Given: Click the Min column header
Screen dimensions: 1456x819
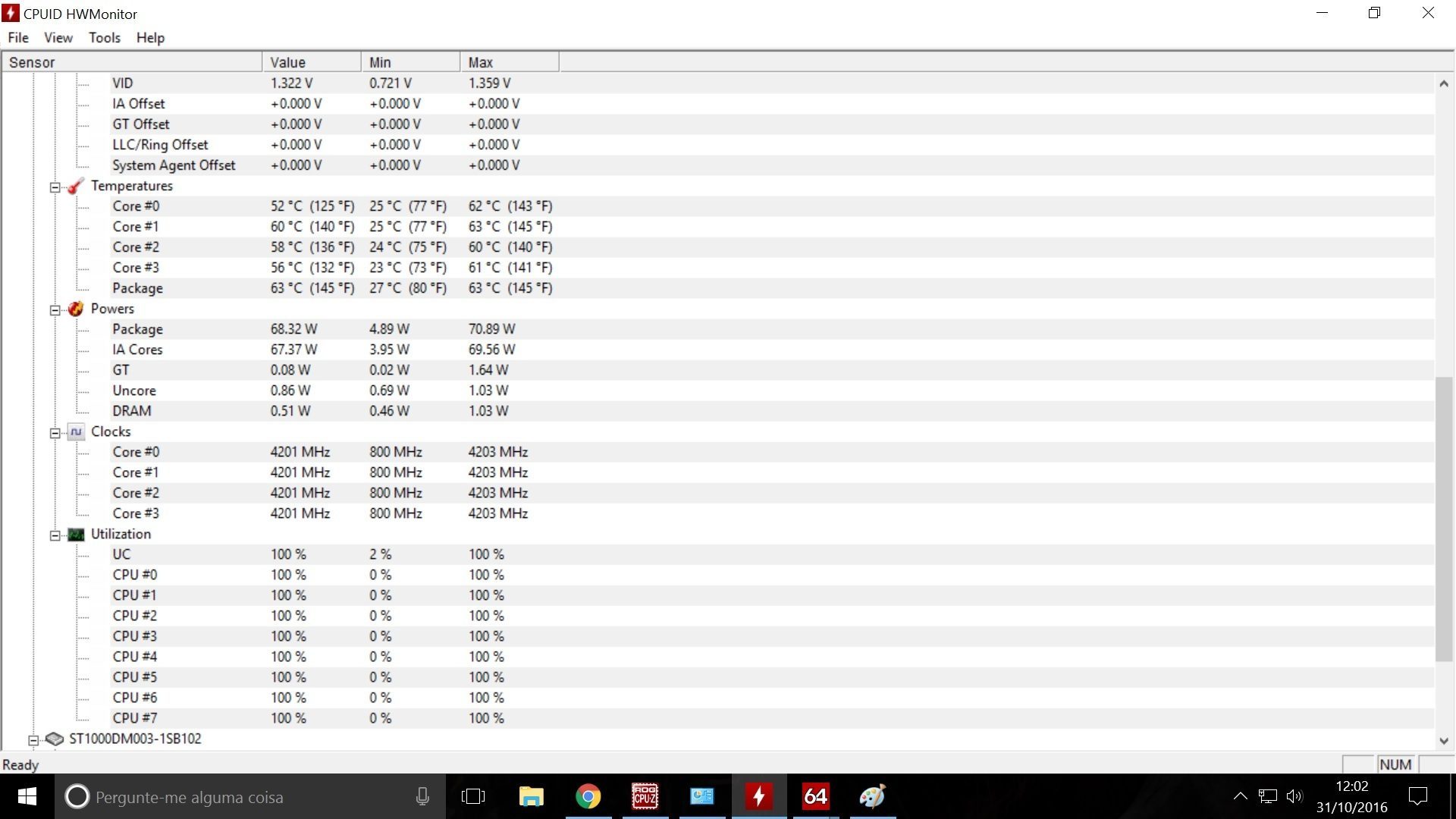Looking at the screenshot, I should point(410,62).
